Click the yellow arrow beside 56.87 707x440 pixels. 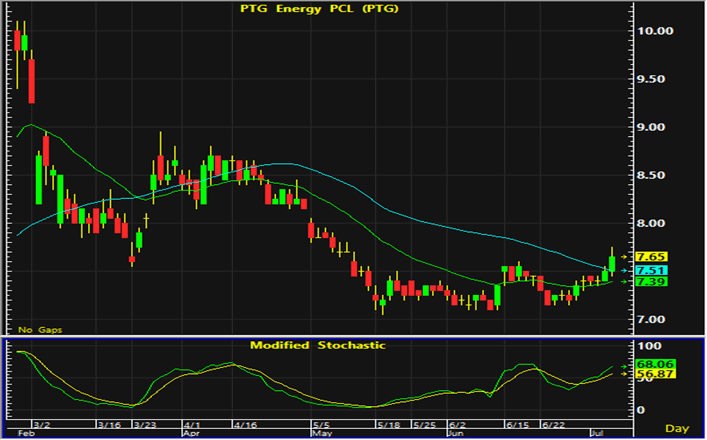tap(624, 374)
